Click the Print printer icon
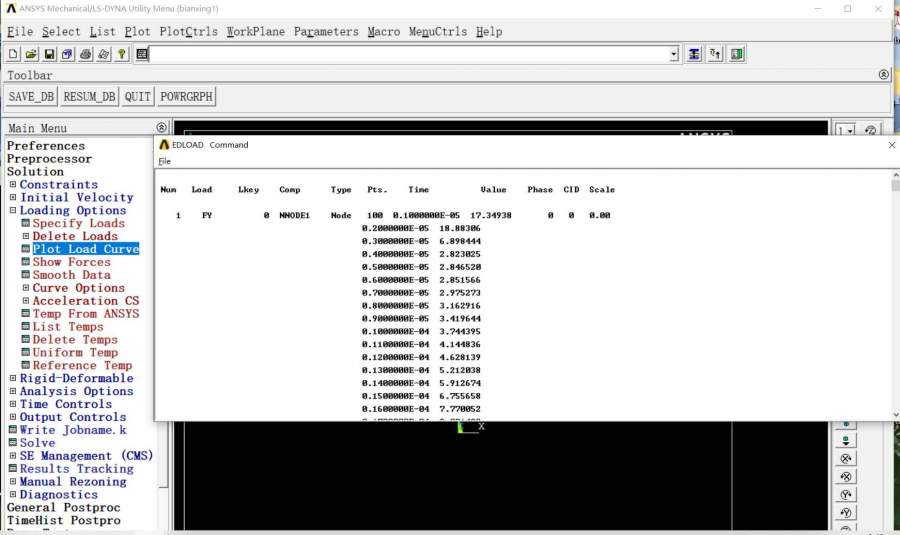The image size is (900, 535). click(x=86, y=54)
